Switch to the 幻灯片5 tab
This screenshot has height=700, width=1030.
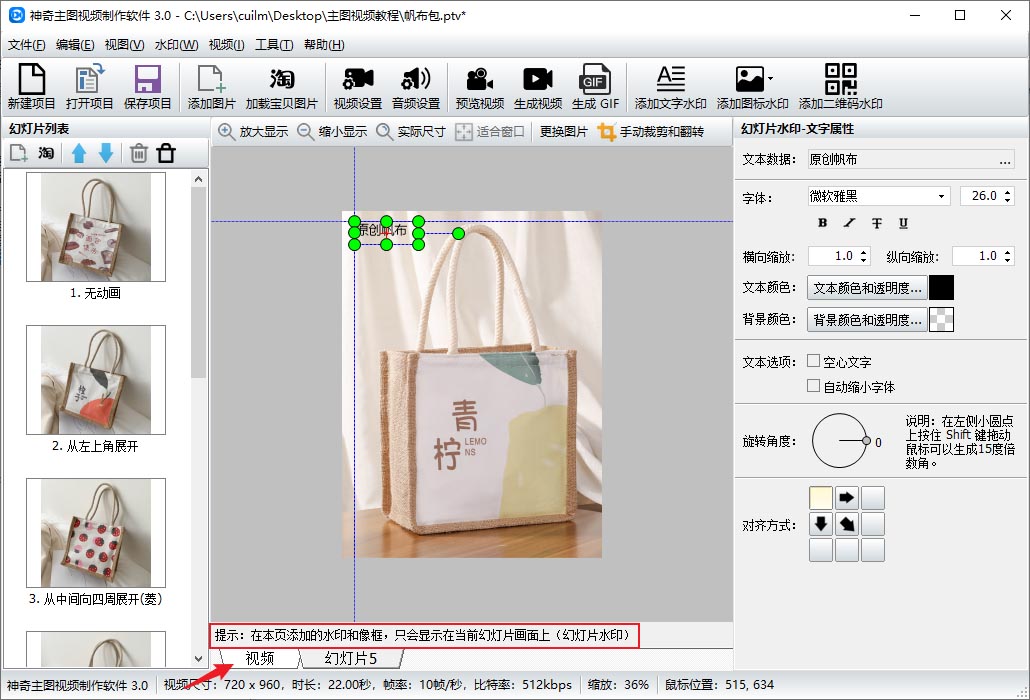[x=351, y=658]
